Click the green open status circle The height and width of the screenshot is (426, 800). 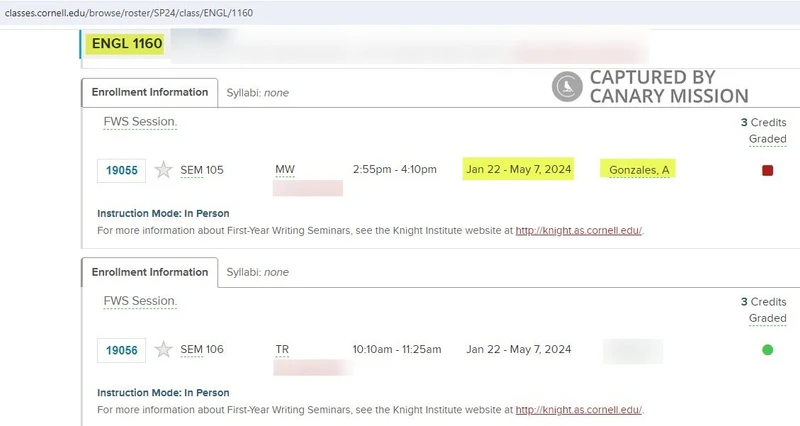click(767, 350)
